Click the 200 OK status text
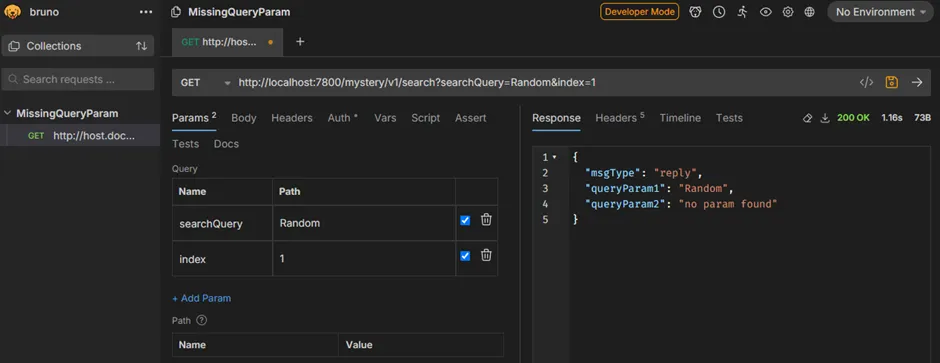Viewport: 940px width, 363px height. click(x=853, y=118)
